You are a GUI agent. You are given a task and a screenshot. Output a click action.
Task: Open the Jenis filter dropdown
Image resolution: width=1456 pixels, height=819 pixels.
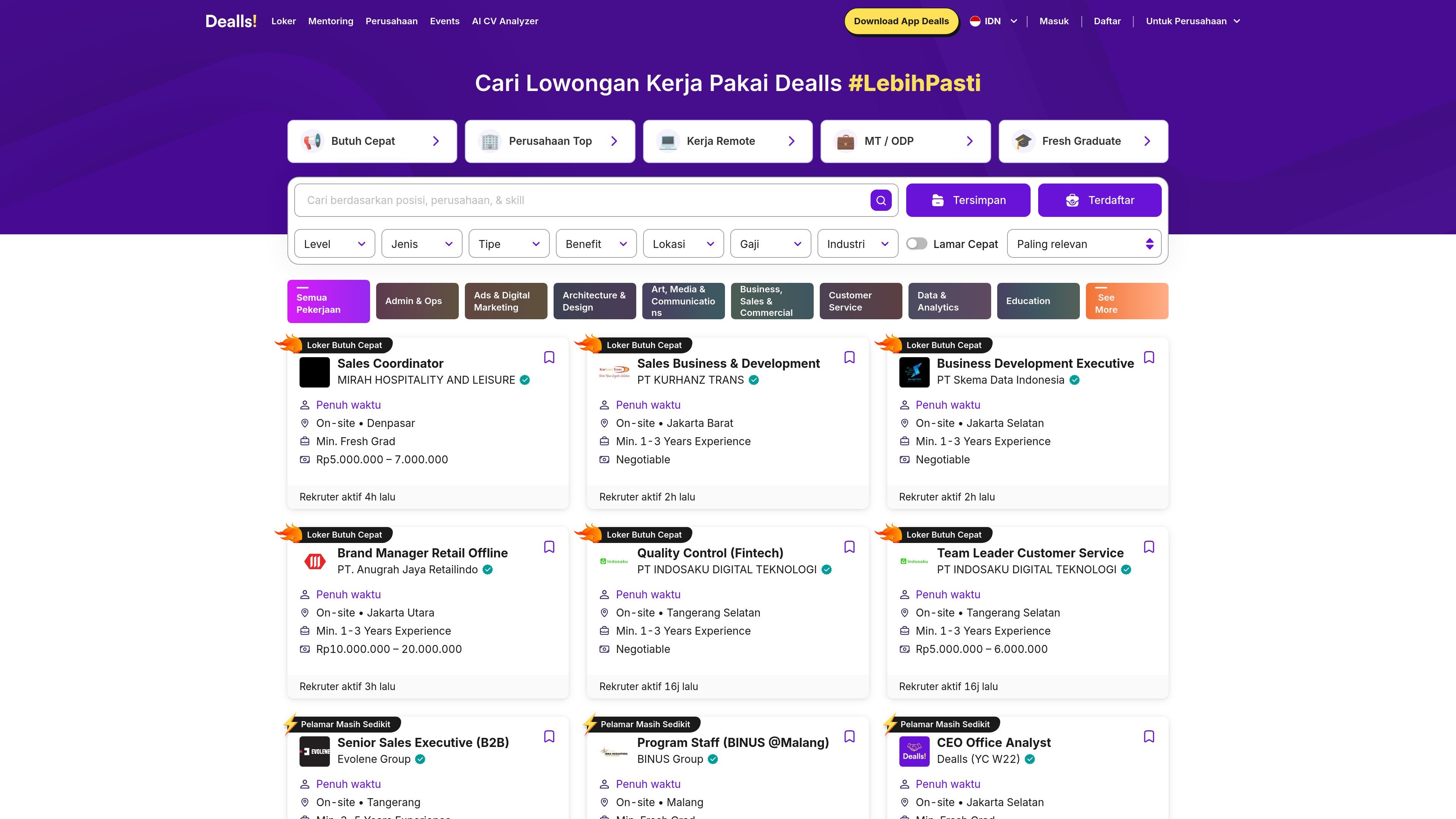422,243
